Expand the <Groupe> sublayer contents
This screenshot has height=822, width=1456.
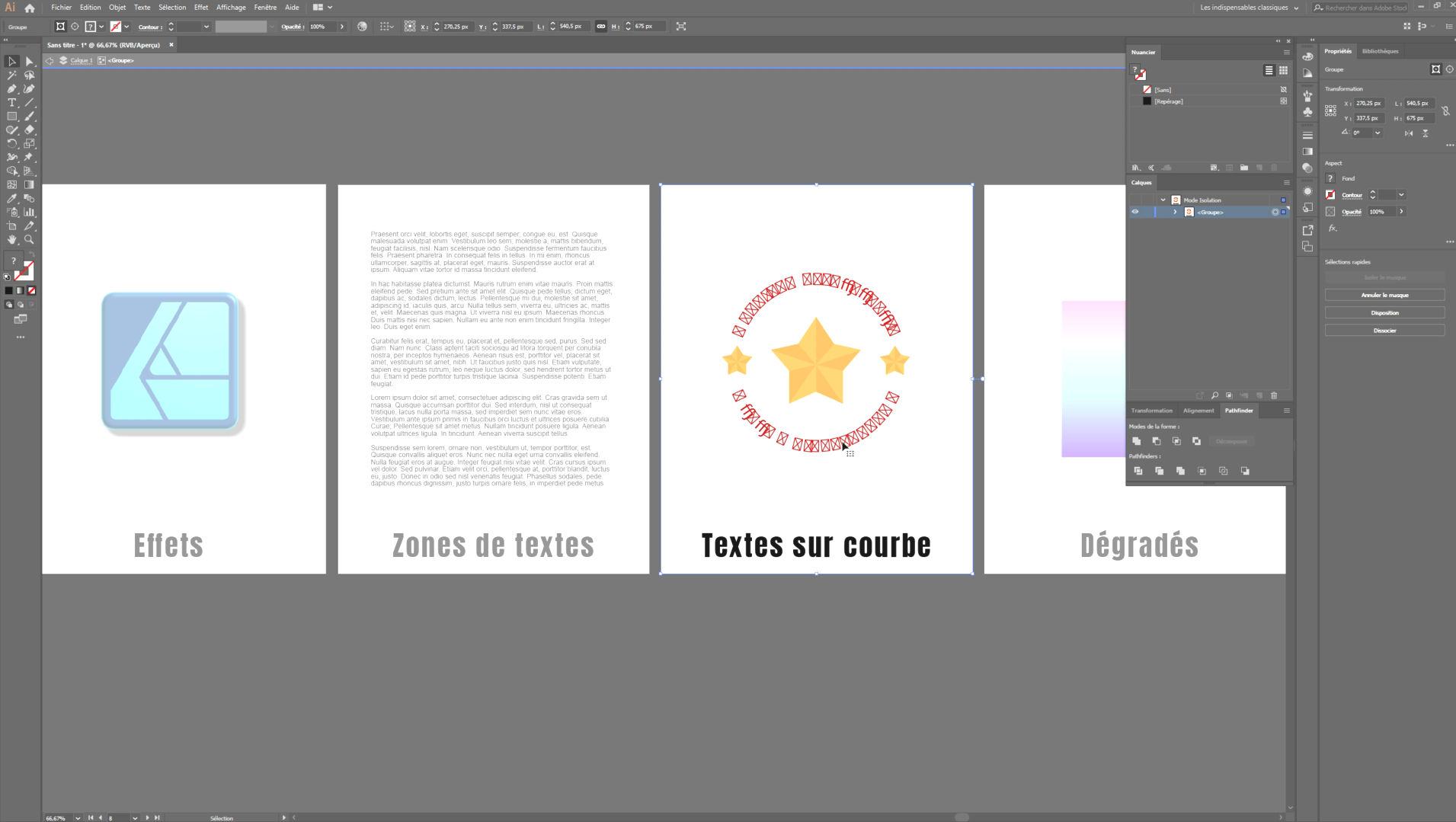(x=1175, y=212)
